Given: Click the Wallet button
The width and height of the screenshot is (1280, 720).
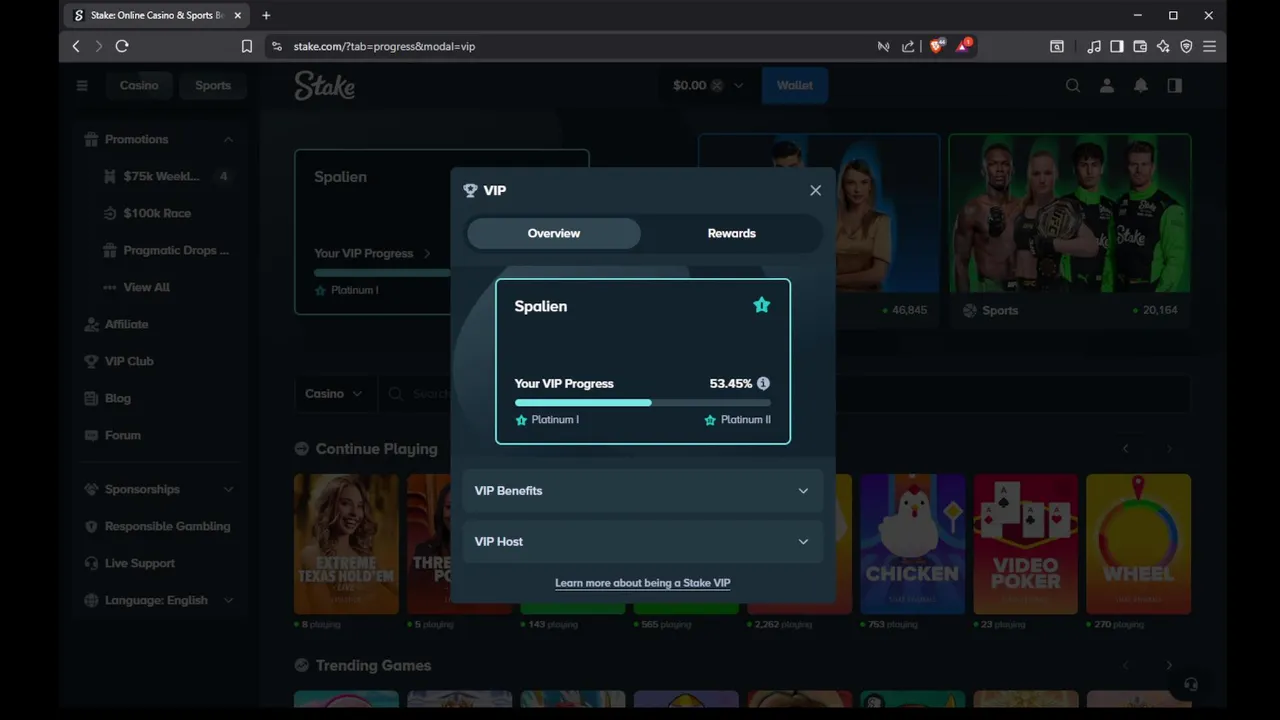Looking at the screenshot, I should point(795,86).
